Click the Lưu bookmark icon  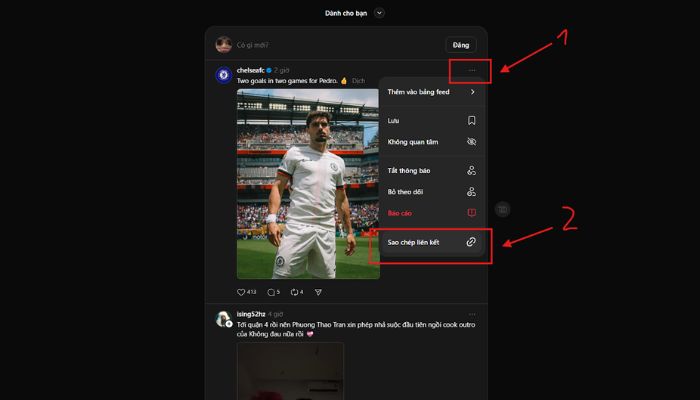click(x=471, y=121)
